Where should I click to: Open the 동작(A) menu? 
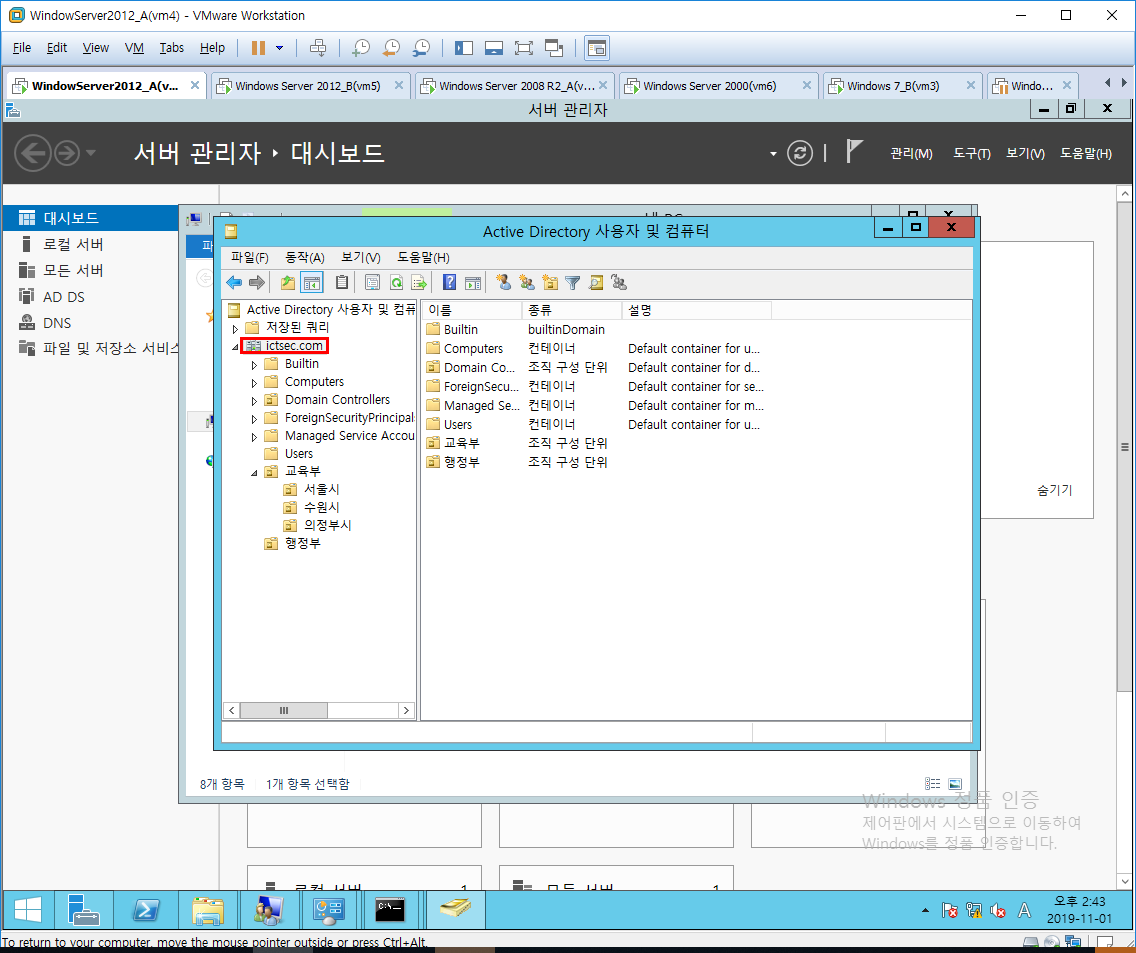click(305, 257)
